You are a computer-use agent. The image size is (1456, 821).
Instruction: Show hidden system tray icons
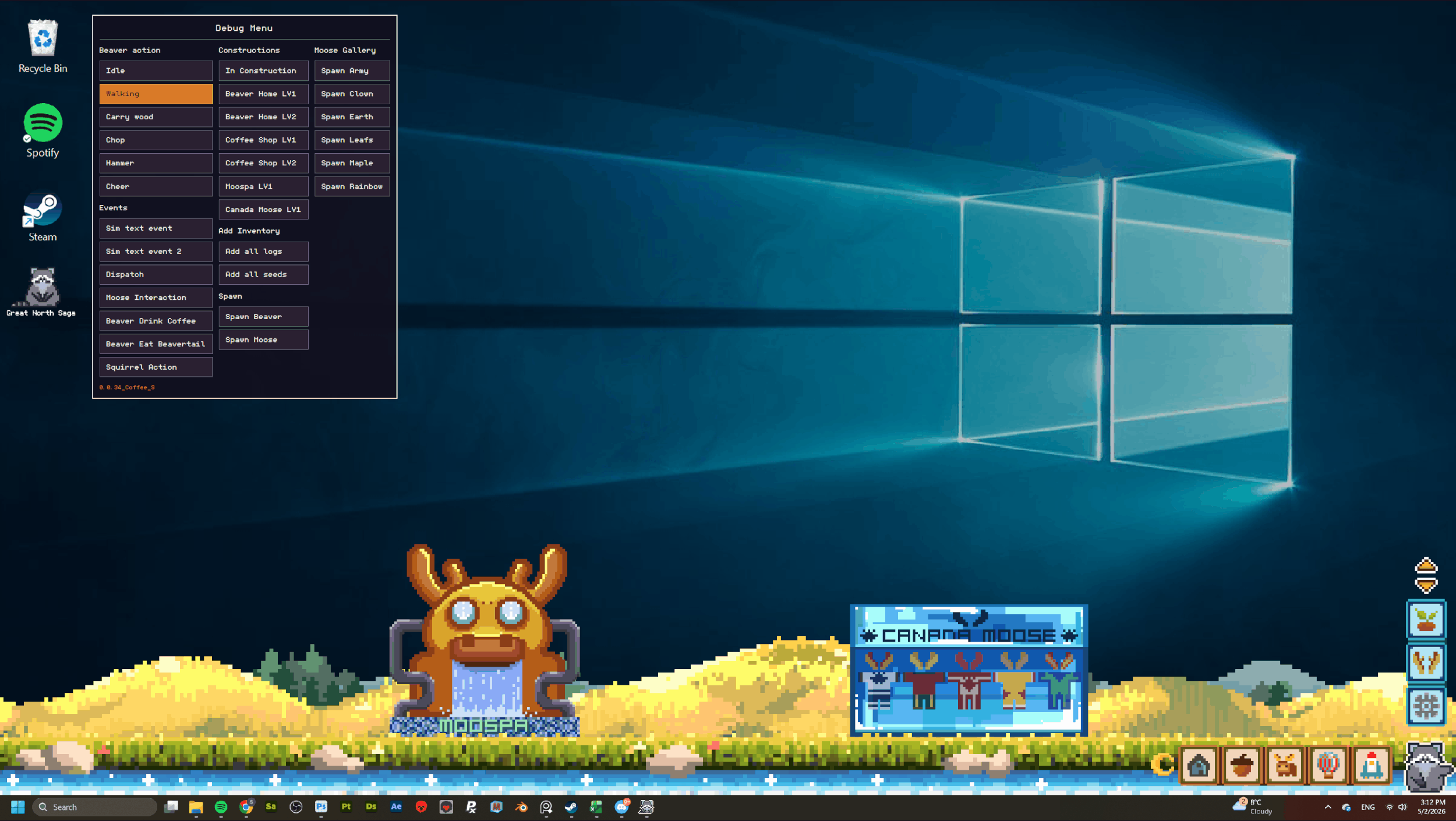click(x=1327, y=807)
